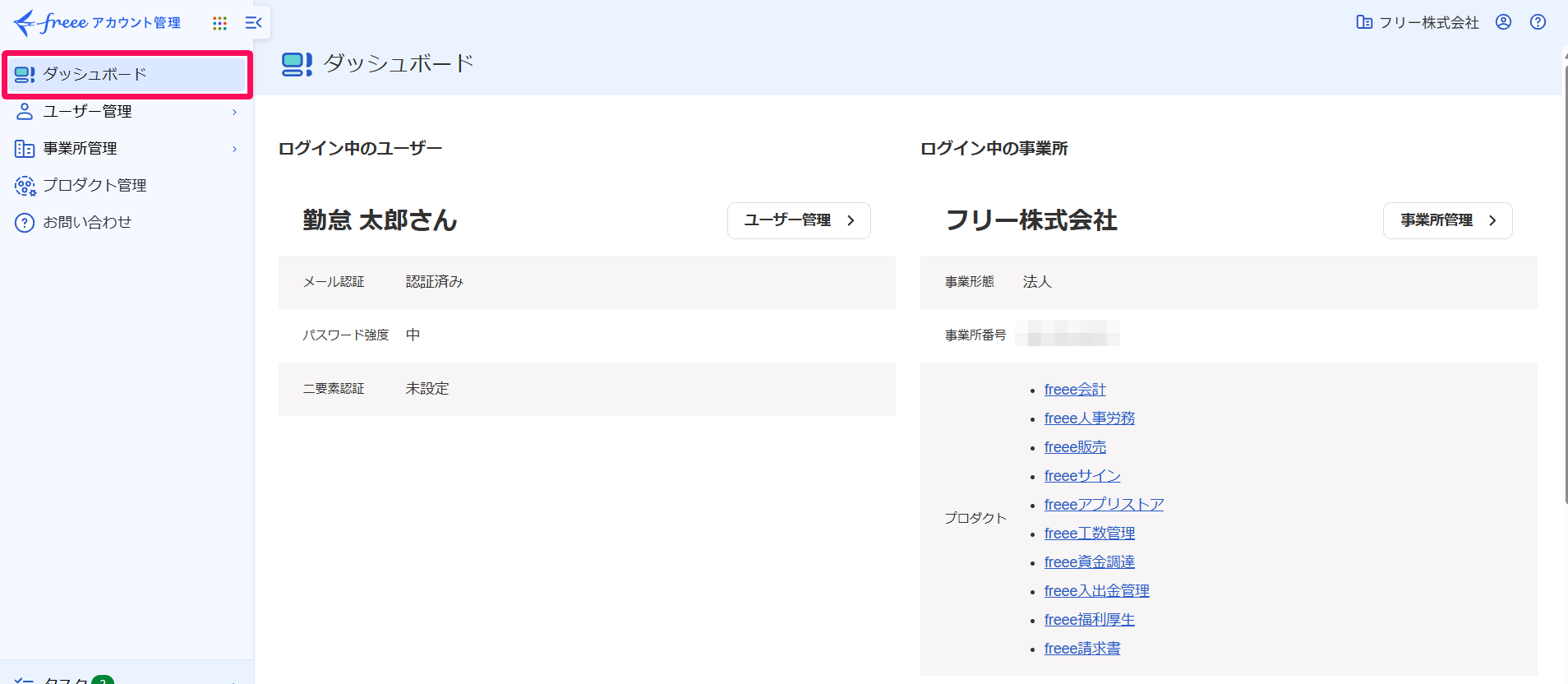Click the プロダクト管理 gear icon in sidebar
Image resolution: width=1568 pixels, height=684 pixels.
[x=25, y=186]
